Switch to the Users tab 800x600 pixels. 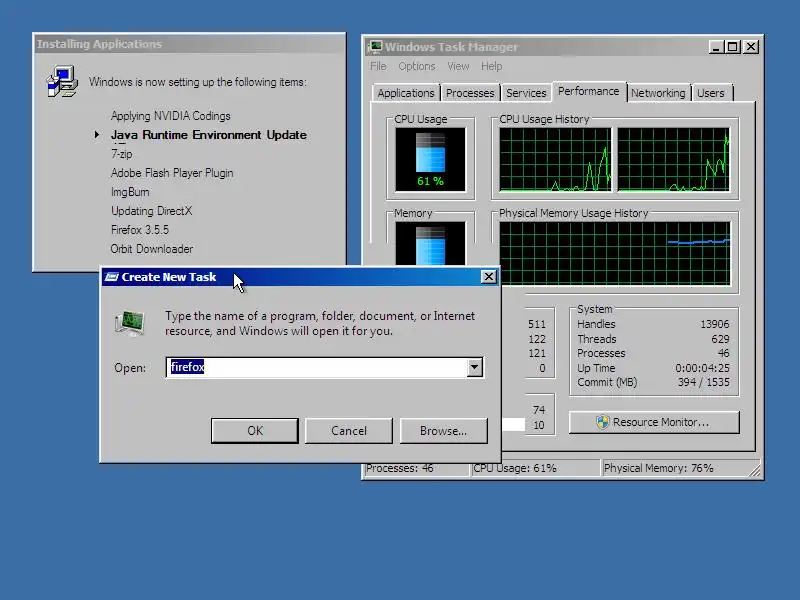coord(711,93)
